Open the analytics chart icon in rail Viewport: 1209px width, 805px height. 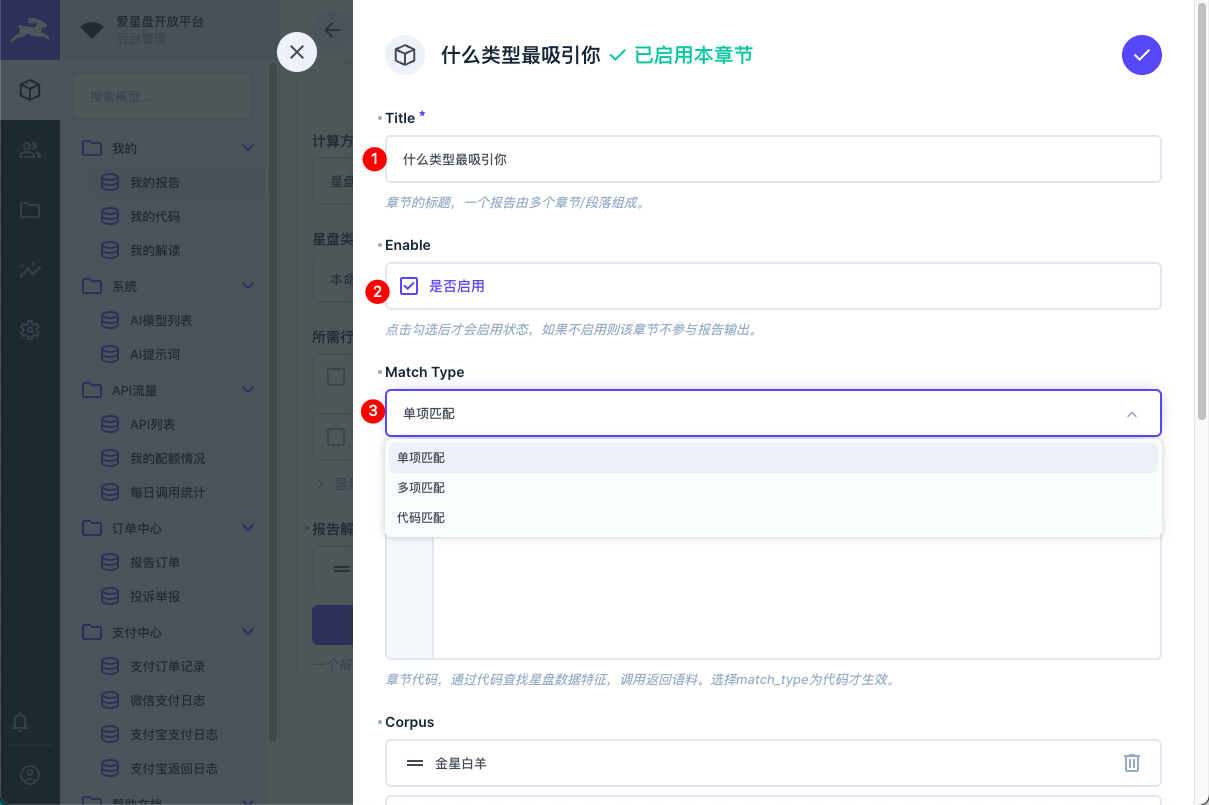(30, 270)
